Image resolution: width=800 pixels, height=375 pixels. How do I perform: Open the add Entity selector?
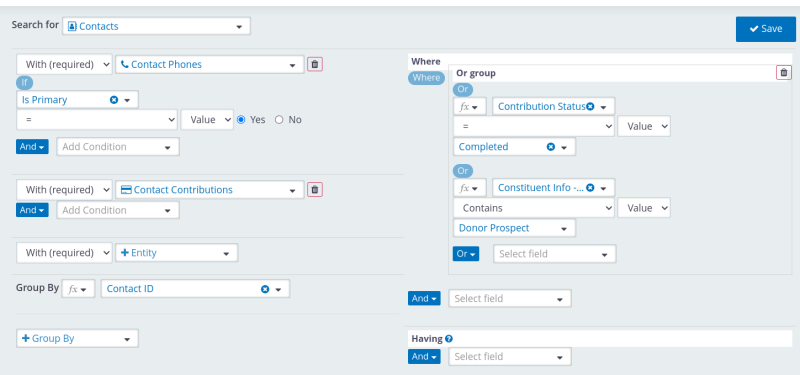tap(177, 253)
